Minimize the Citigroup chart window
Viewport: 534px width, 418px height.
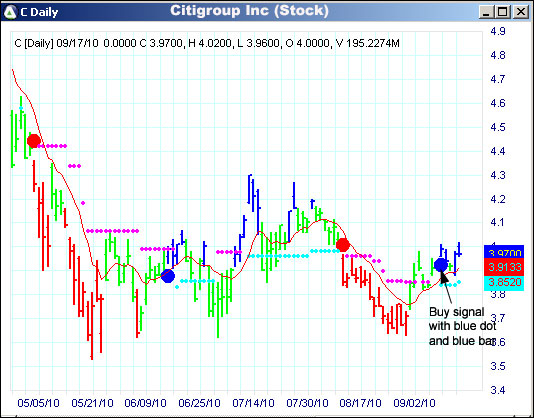(486, 12)
